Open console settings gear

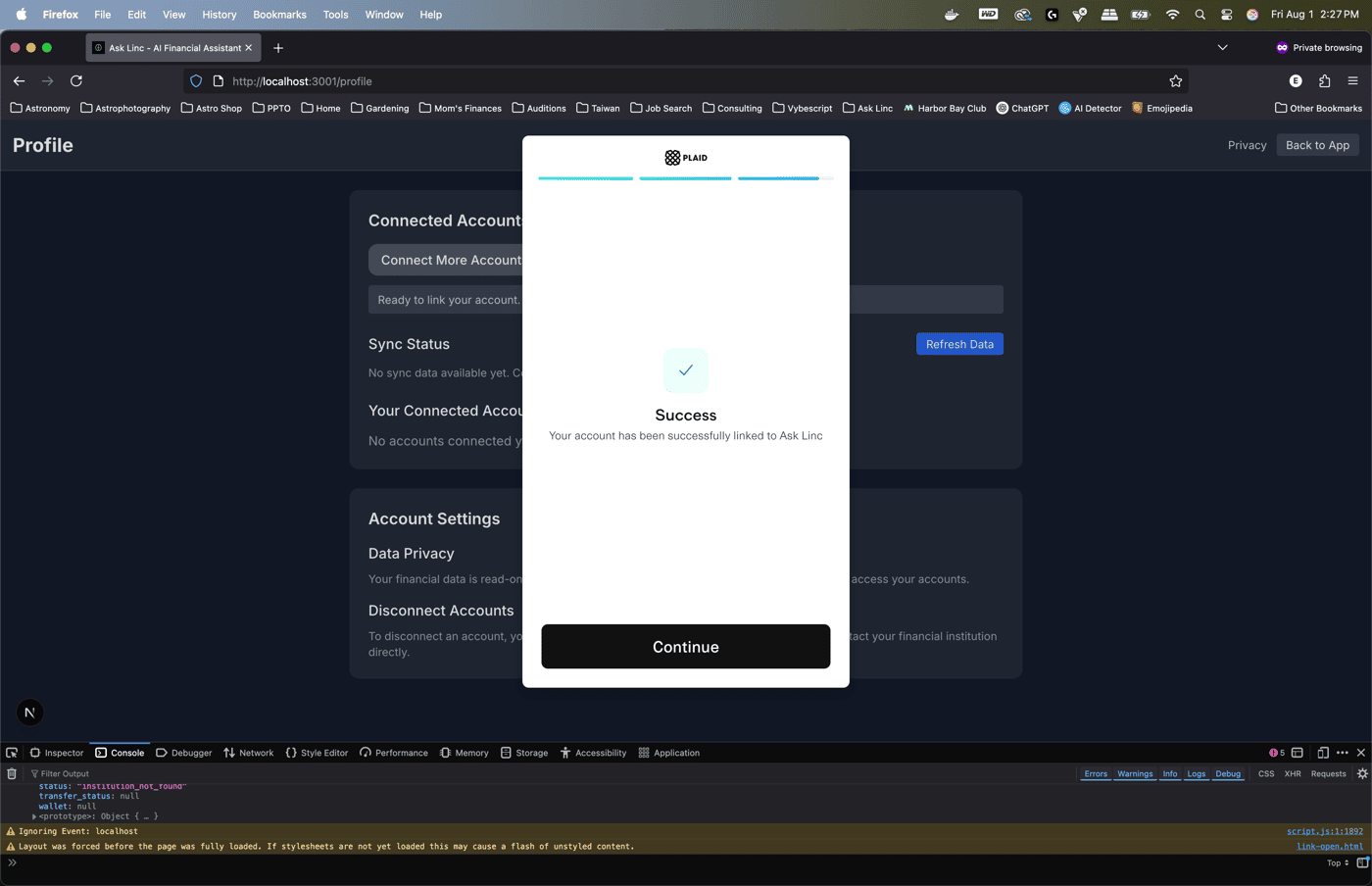1362,774
